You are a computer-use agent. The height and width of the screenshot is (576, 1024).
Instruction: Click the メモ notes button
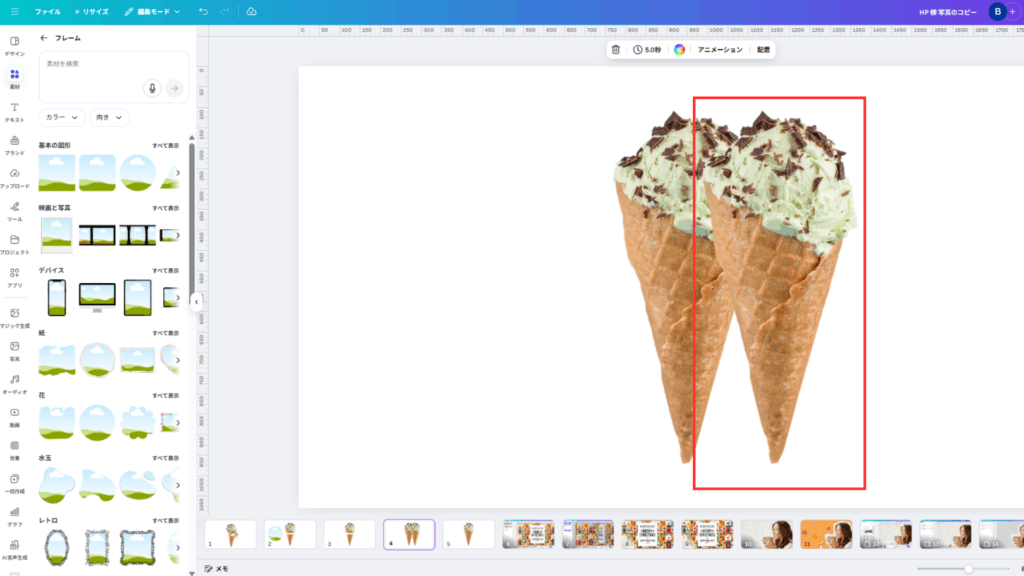click(x=217, y=568)
